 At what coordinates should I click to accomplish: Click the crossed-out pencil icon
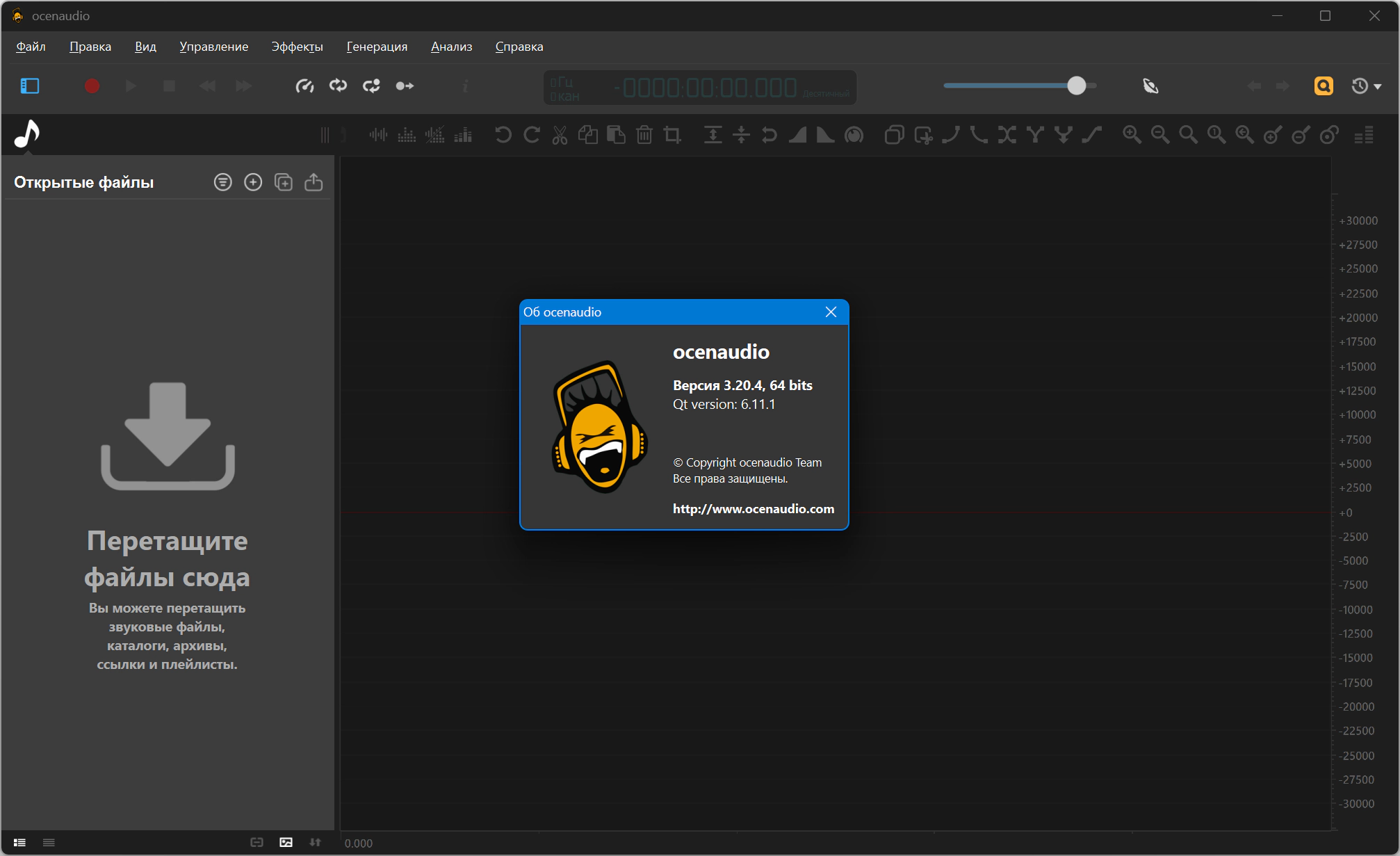[x=1151, y=86]
